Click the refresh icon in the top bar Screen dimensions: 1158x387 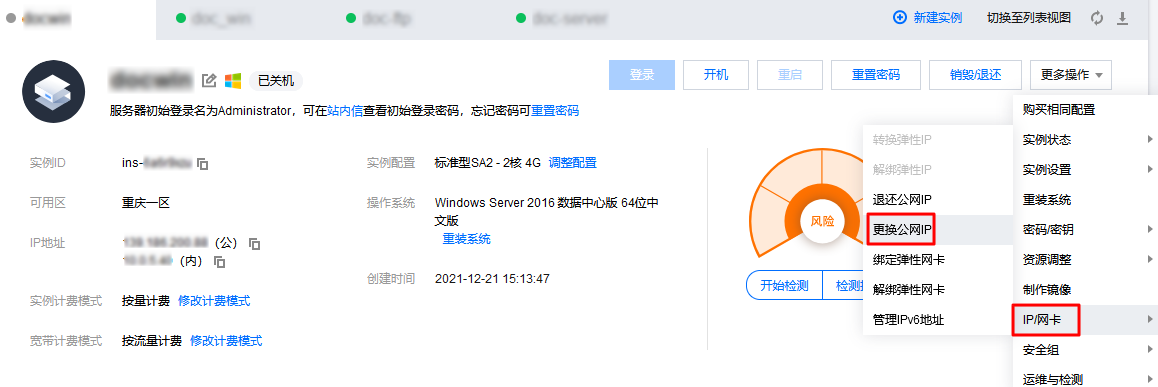[1097, 18]
